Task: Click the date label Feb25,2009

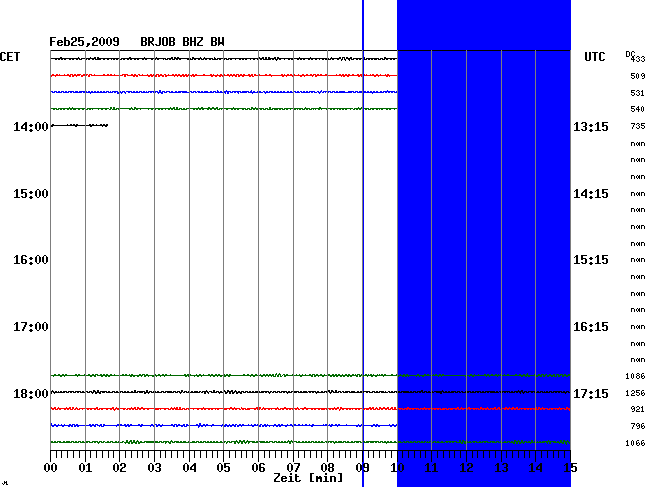Action: point(84,42)
